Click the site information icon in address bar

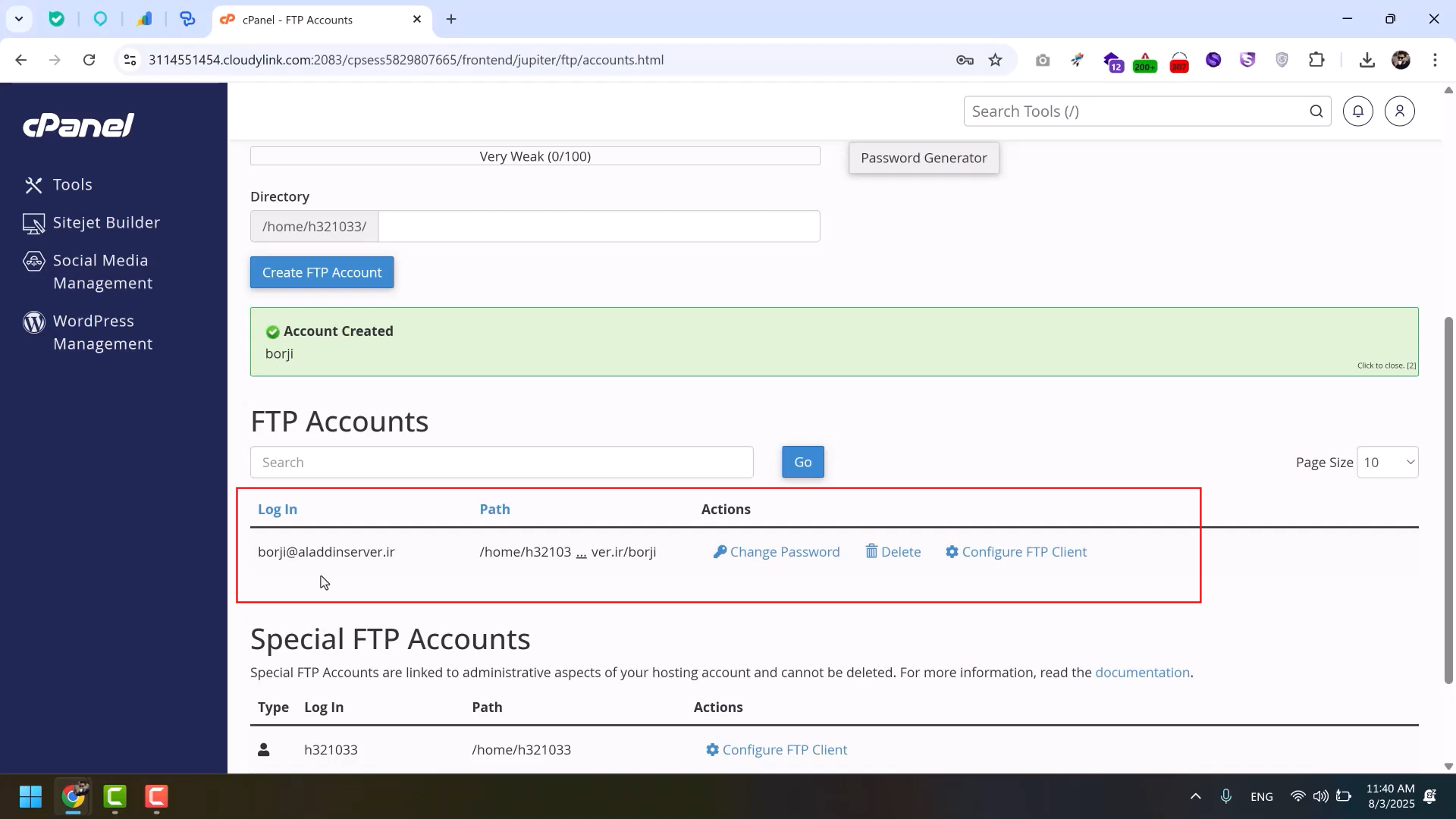pyautogui.click(x=130, y=60)
